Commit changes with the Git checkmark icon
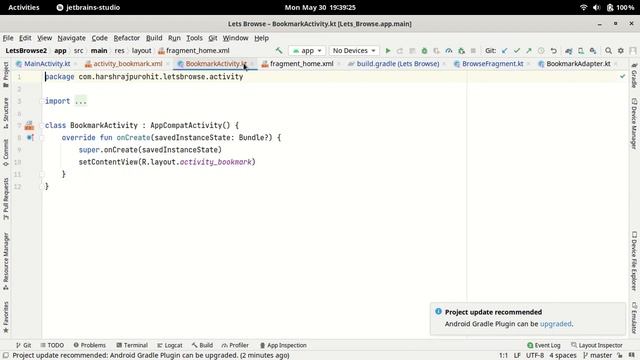The width and height of the screenshot is (640, 360). pyautogui.click(x=517, y=51)
